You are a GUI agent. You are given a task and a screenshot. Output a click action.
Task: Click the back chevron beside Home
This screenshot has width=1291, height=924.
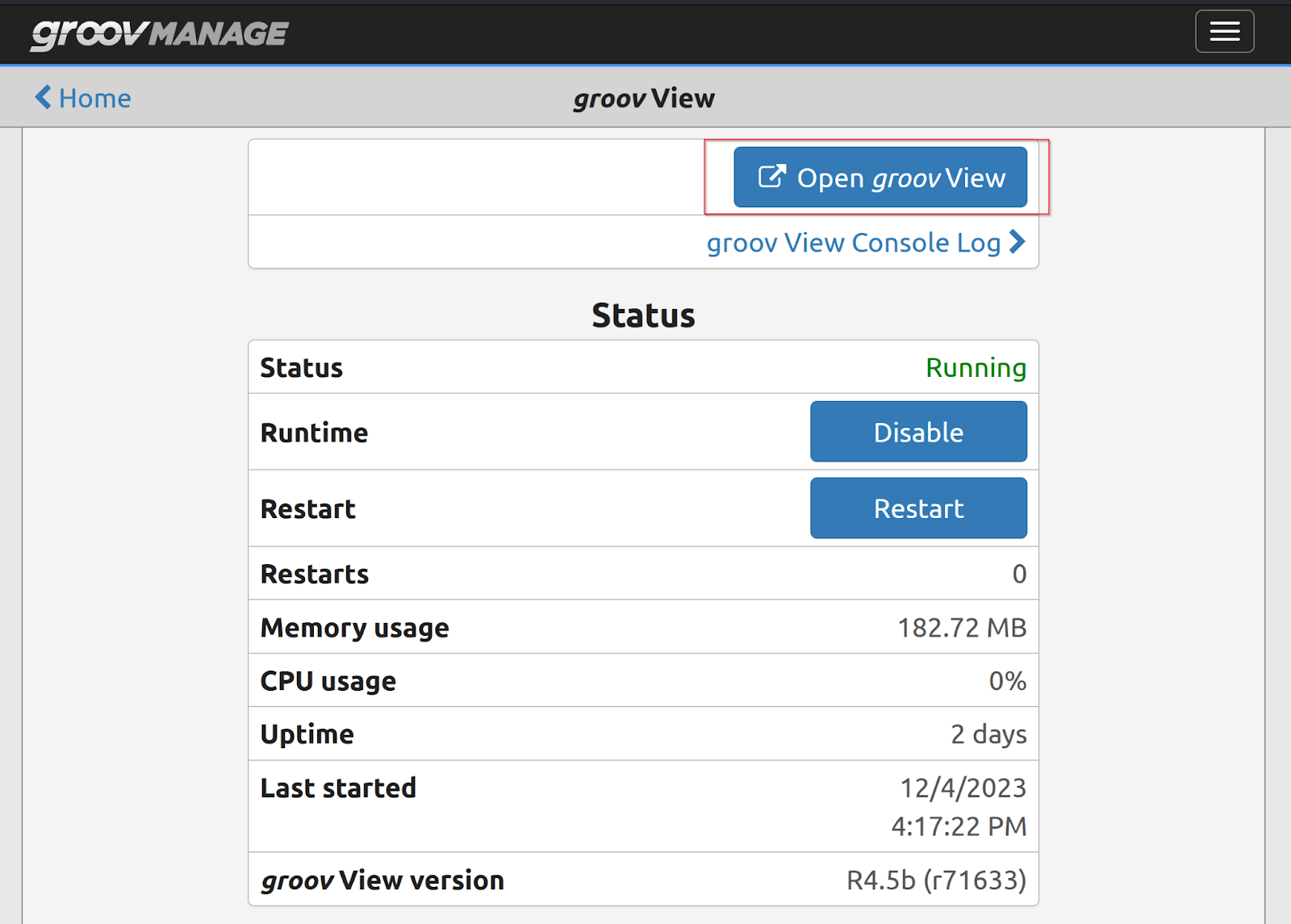tap(43, 98)
